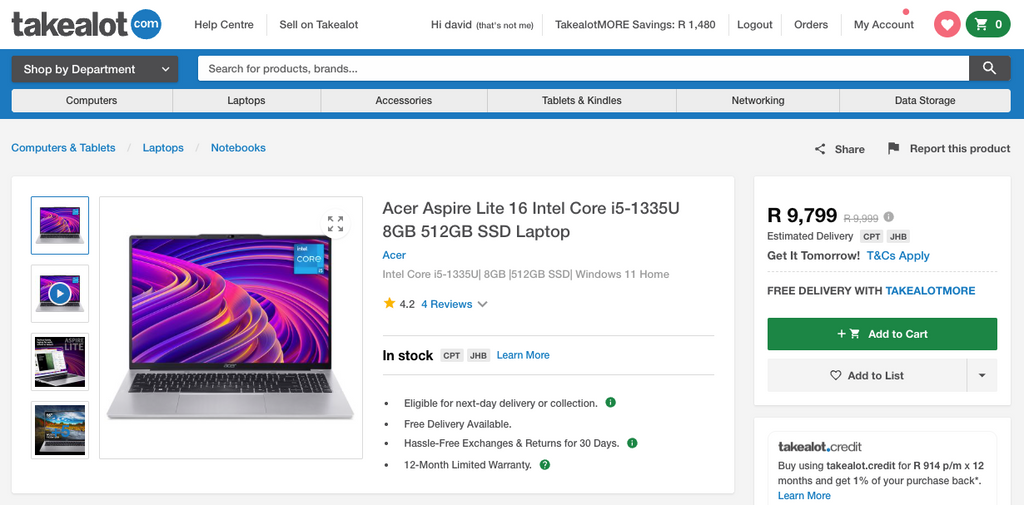Expand the 4 Reviews chevron
This screenshot has height=505, width=1024.
[x=483, y=304]
